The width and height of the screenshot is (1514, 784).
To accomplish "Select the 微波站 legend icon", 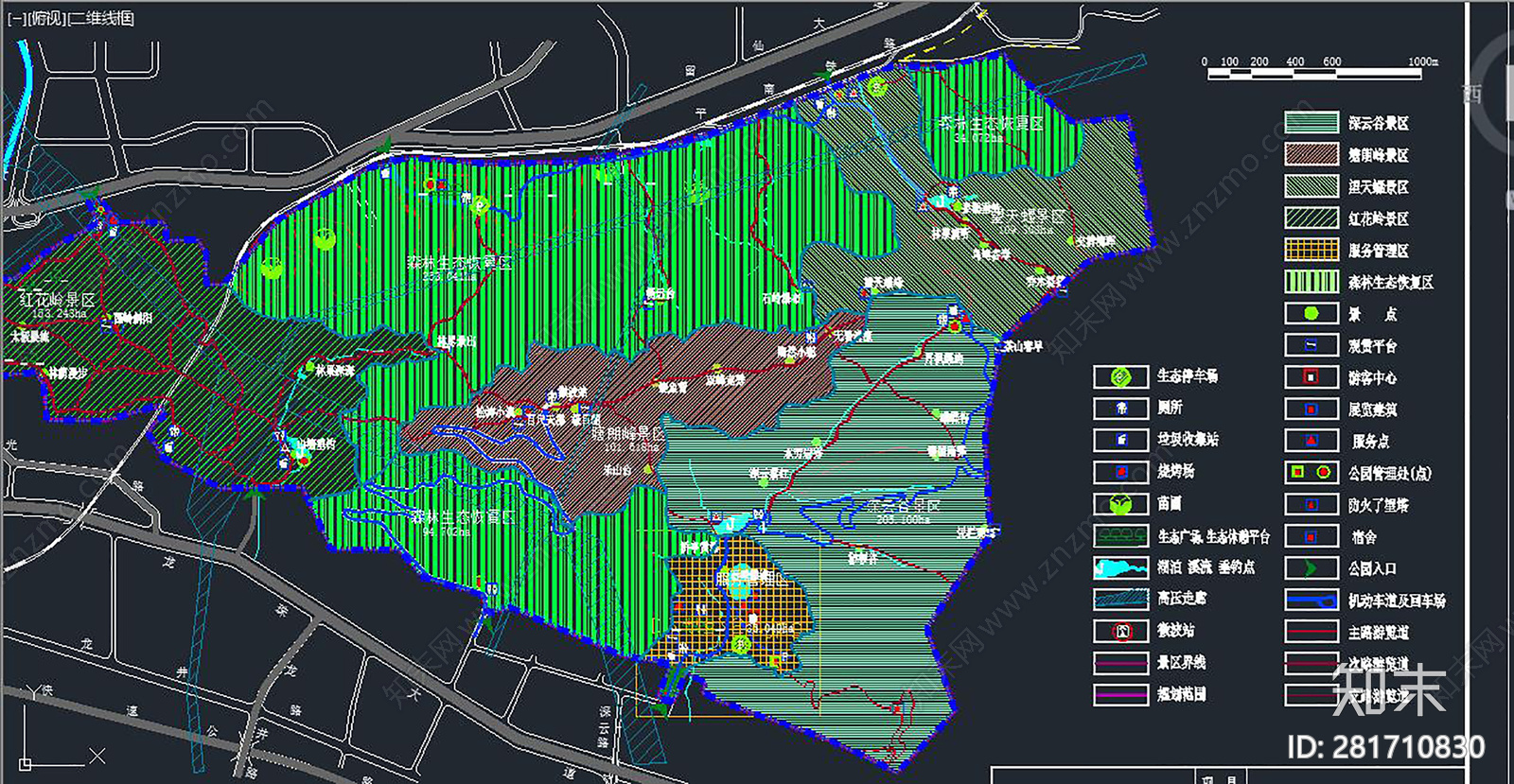I will click(x=1120, y=631).
